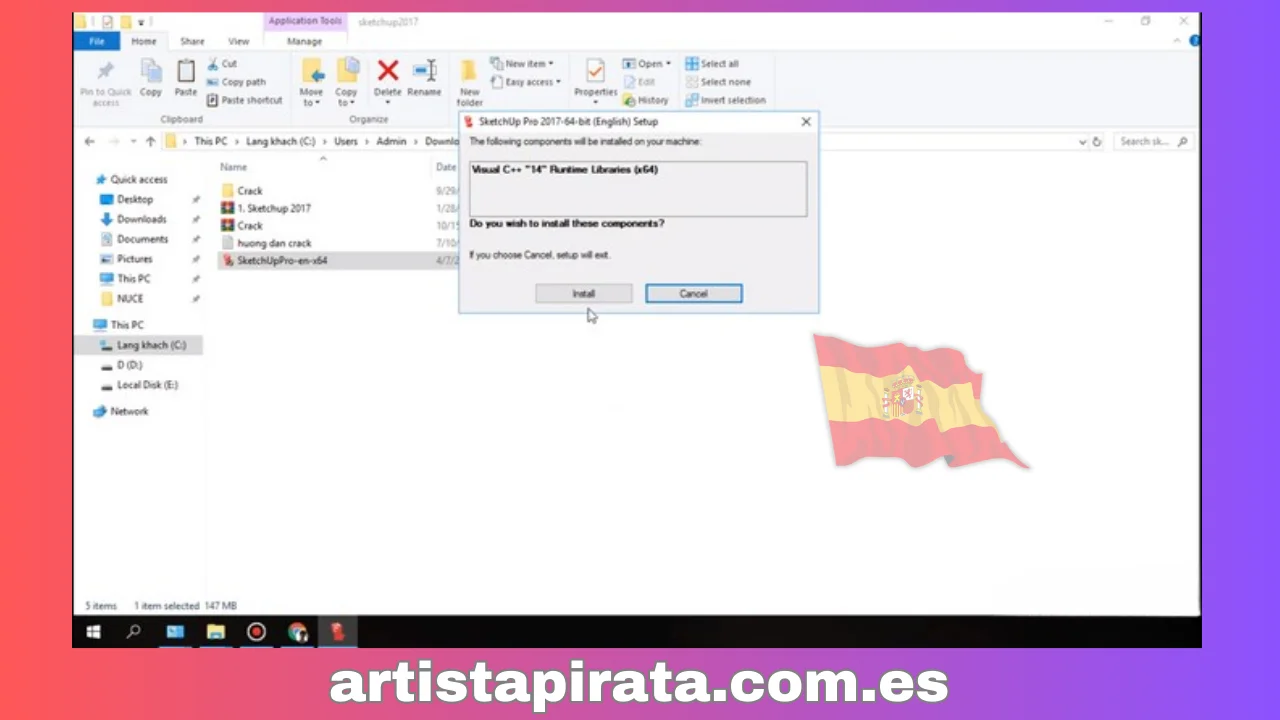This screenshot has width=1280, height=720.
Task: Click the Cut scissors icon
Action: pyautogui.click(x=214, y=64)
